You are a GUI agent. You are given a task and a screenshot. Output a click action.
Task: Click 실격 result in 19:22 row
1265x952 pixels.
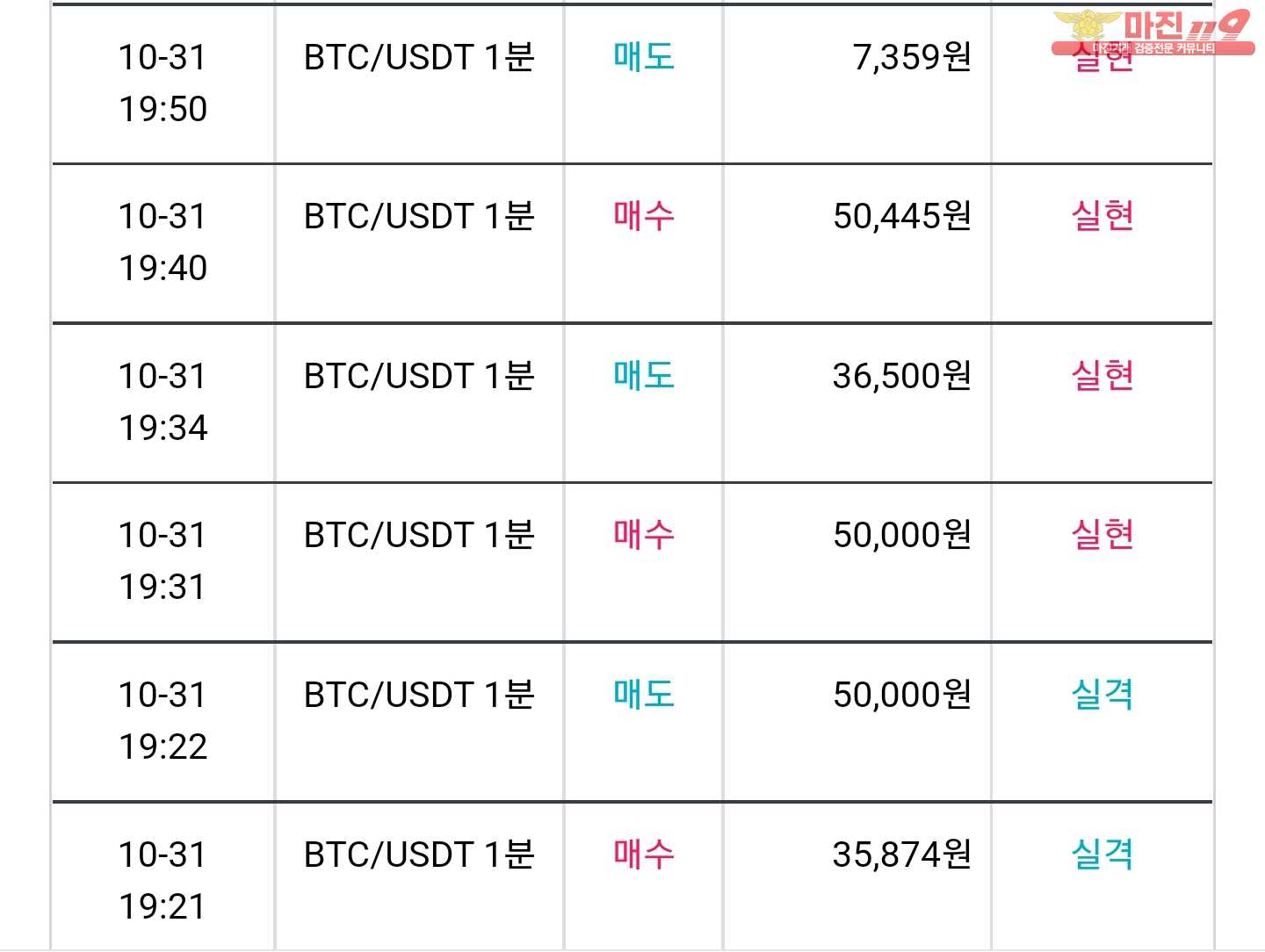(1102, 695)
